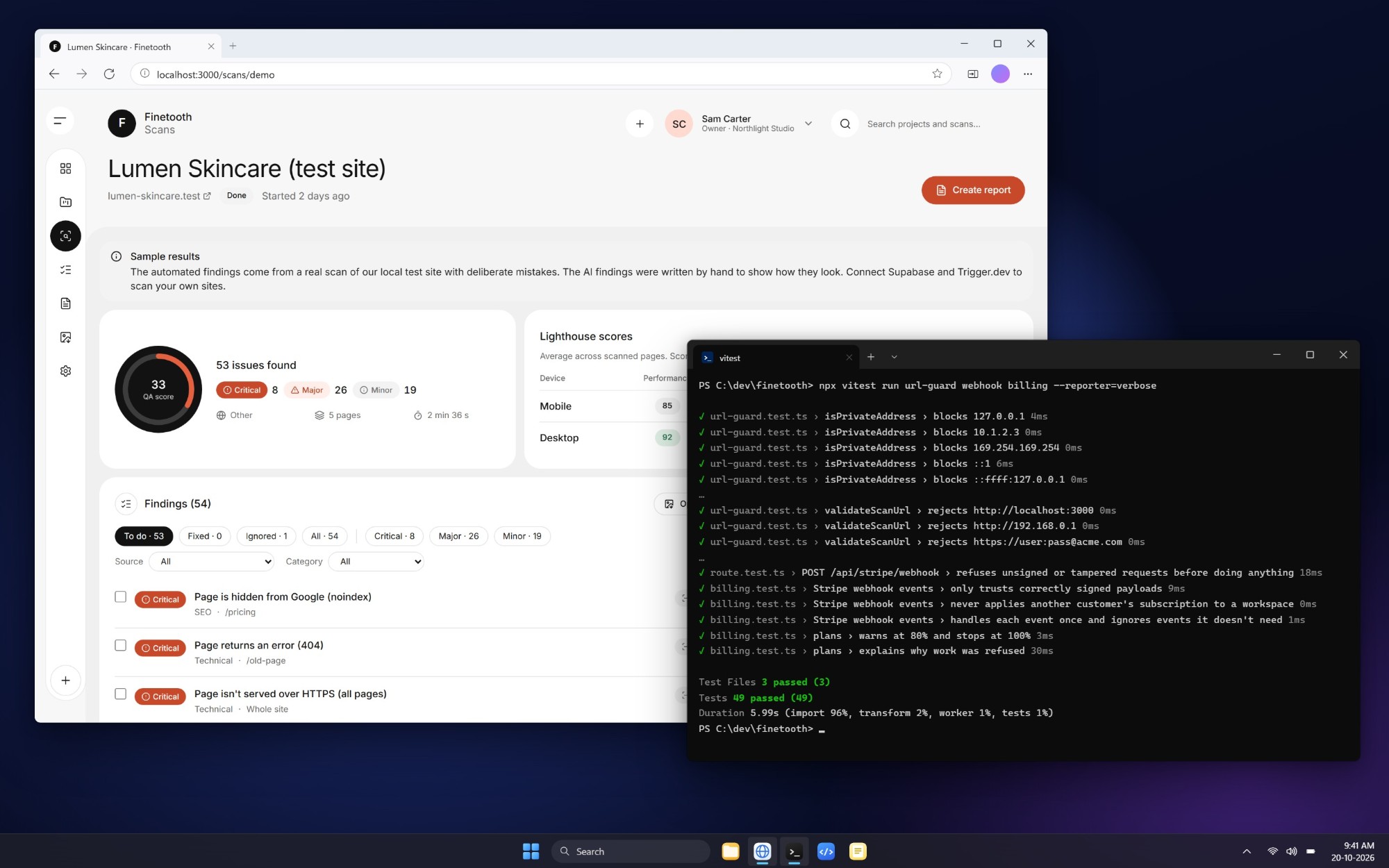Open the Source dropdown
This screenshot has height=868, width=1389.
pos(212,561)
